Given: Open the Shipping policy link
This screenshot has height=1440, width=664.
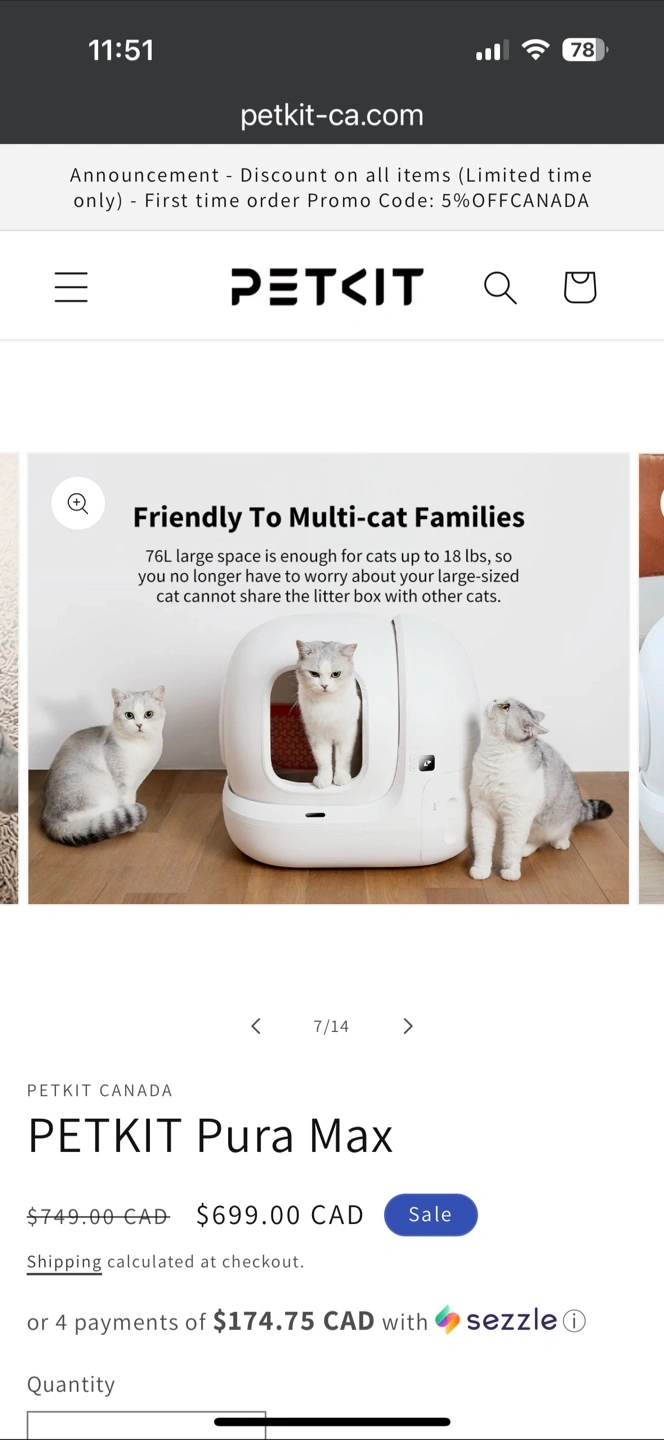Looking at the screenshot, I should click(64, 1262).
